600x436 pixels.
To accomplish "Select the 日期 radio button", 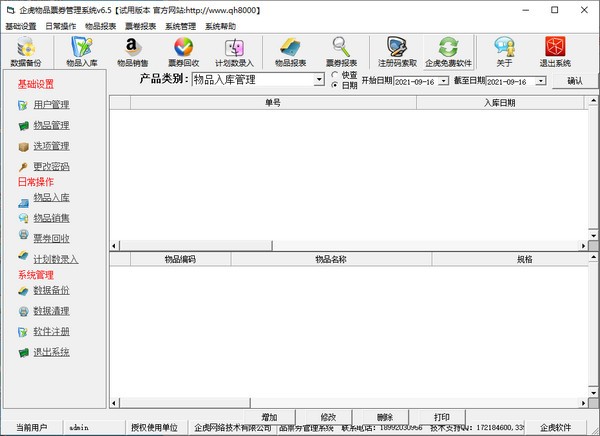I will 335,85.
